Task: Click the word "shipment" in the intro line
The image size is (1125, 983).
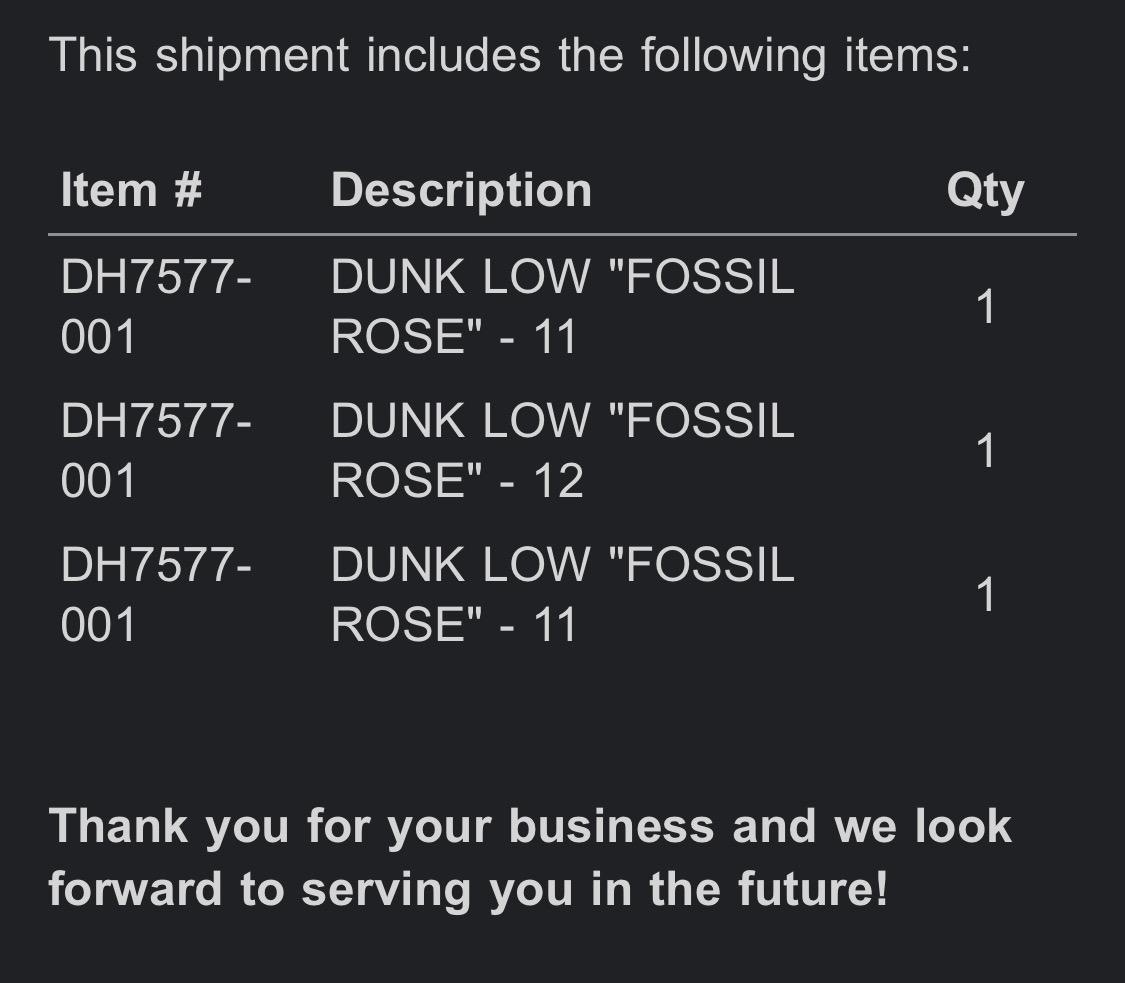Action: pyautogui.click(x=252, y=55)
